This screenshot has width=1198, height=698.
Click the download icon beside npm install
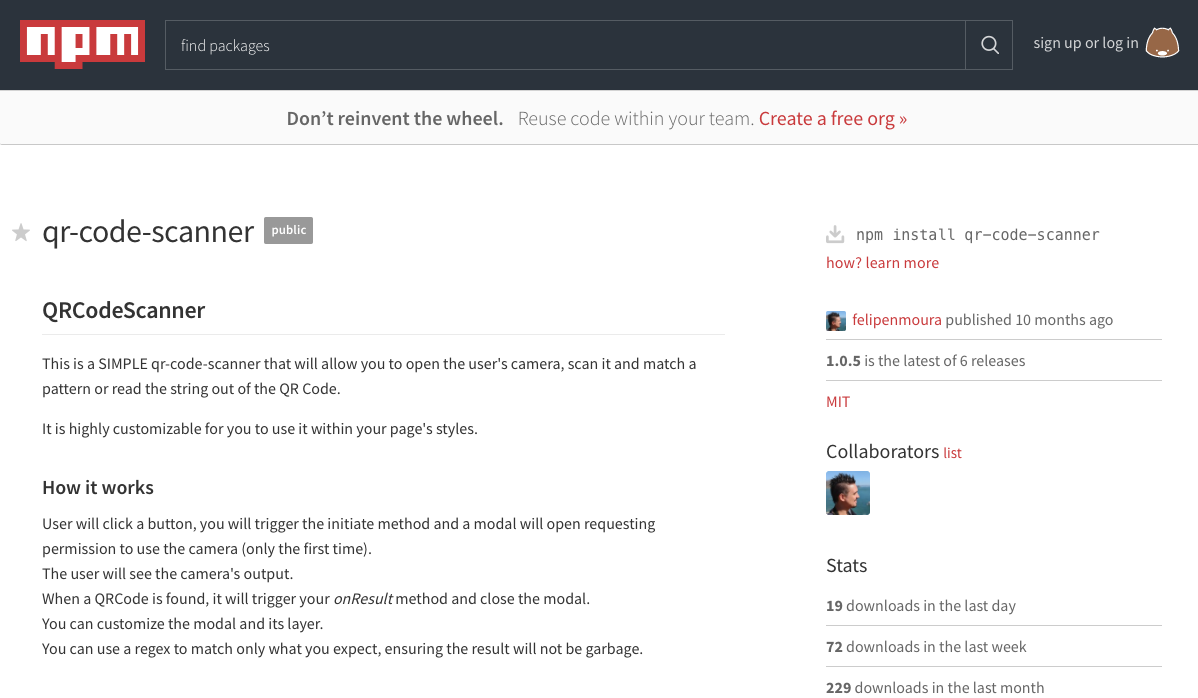[835, 235]
